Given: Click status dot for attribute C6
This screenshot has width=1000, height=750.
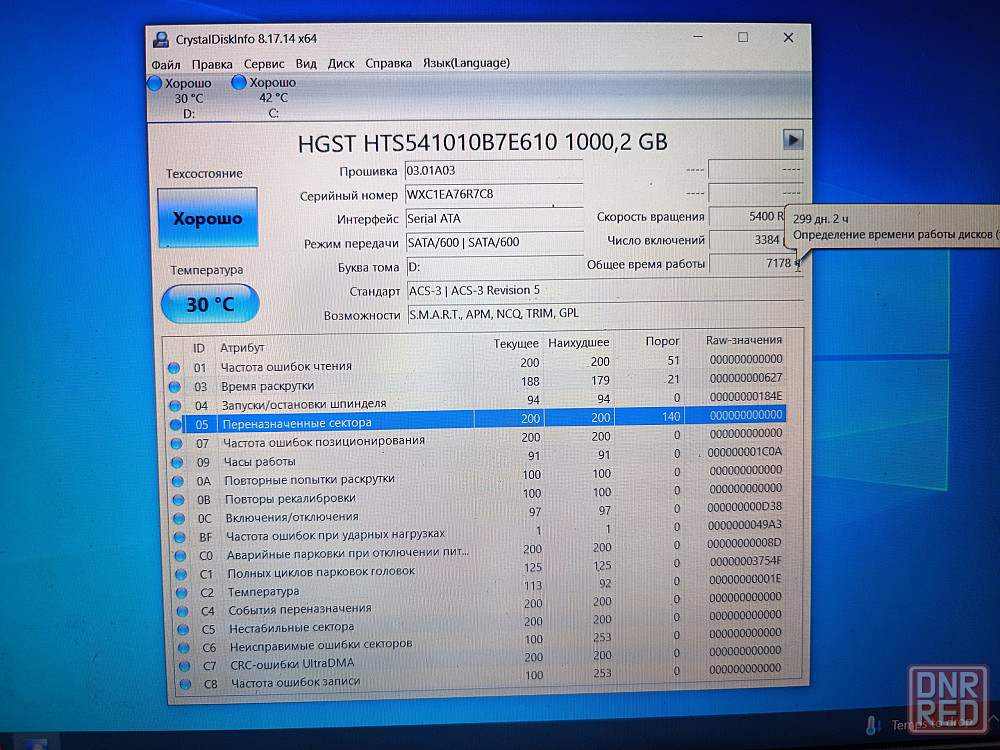Looking at the screenshot, I should pos(184,648).
